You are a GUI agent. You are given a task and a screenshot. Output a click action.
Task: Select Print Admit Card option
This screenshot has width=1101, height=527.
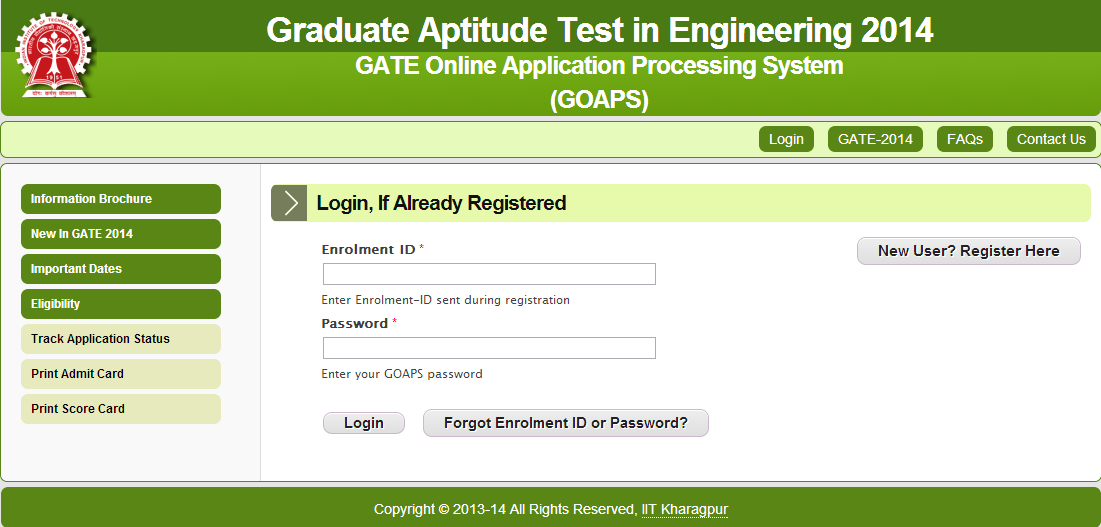point(120,374)
